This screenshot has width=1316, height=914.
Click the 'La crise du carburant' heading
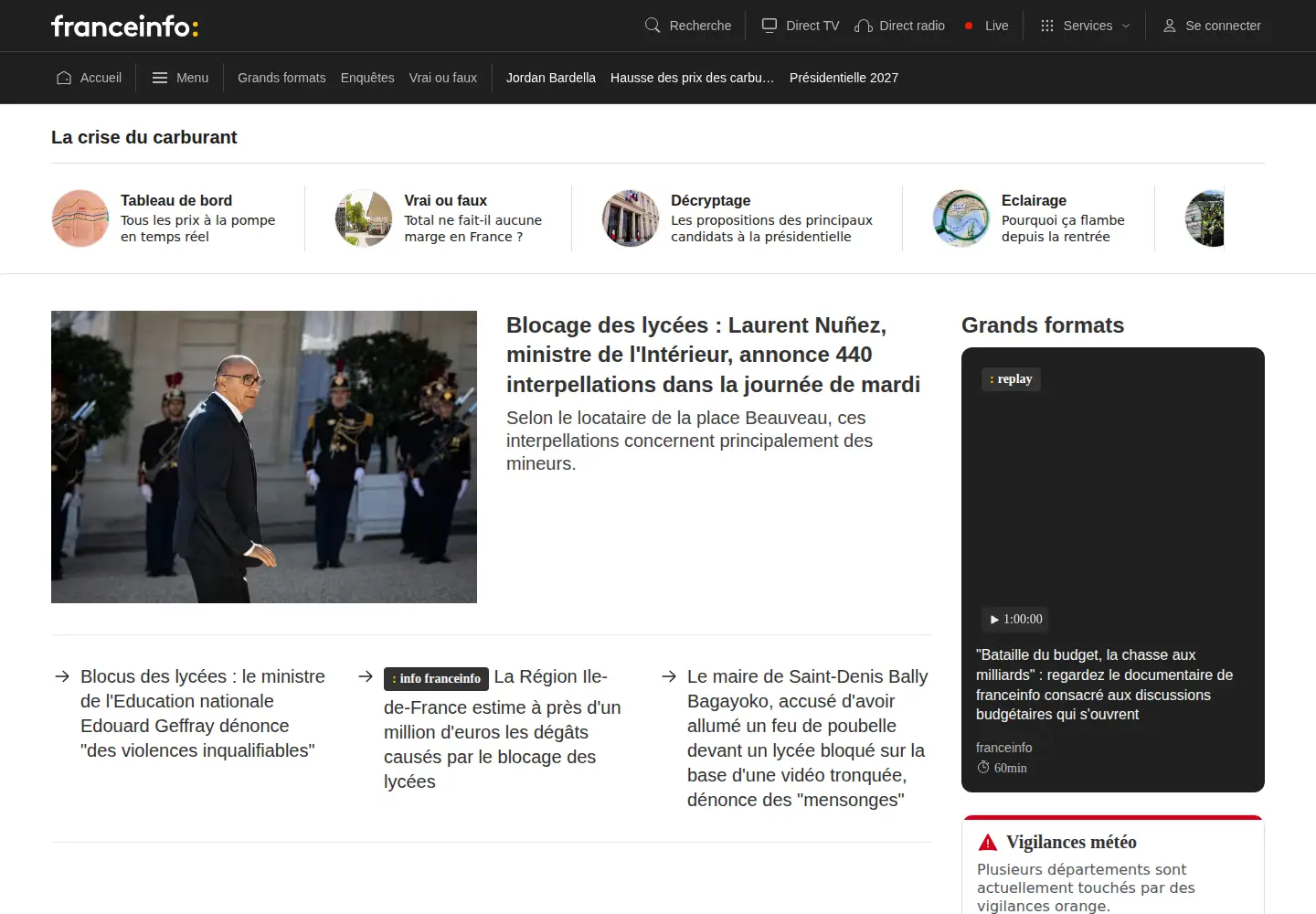(x=144, y=137)
